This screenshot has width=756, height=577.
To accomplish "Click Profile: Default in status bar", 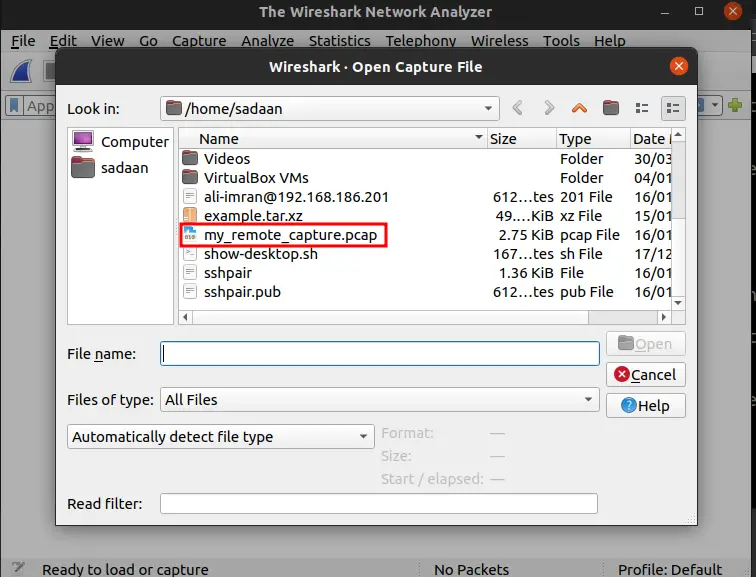I will tap(670, 569).
